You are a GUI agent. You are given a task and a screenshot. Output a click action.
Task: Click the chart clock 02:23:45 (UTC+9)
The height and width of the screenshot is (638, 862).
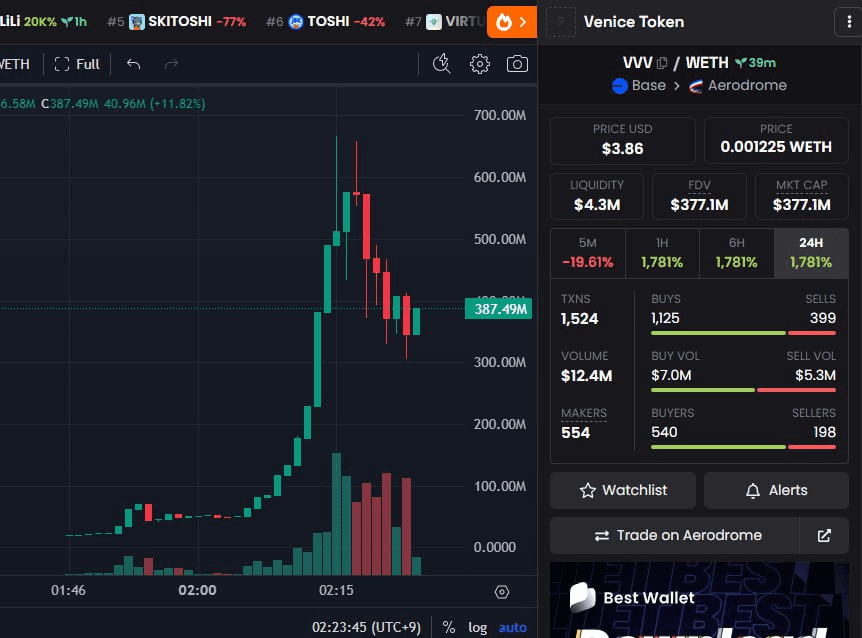point(366,627)
